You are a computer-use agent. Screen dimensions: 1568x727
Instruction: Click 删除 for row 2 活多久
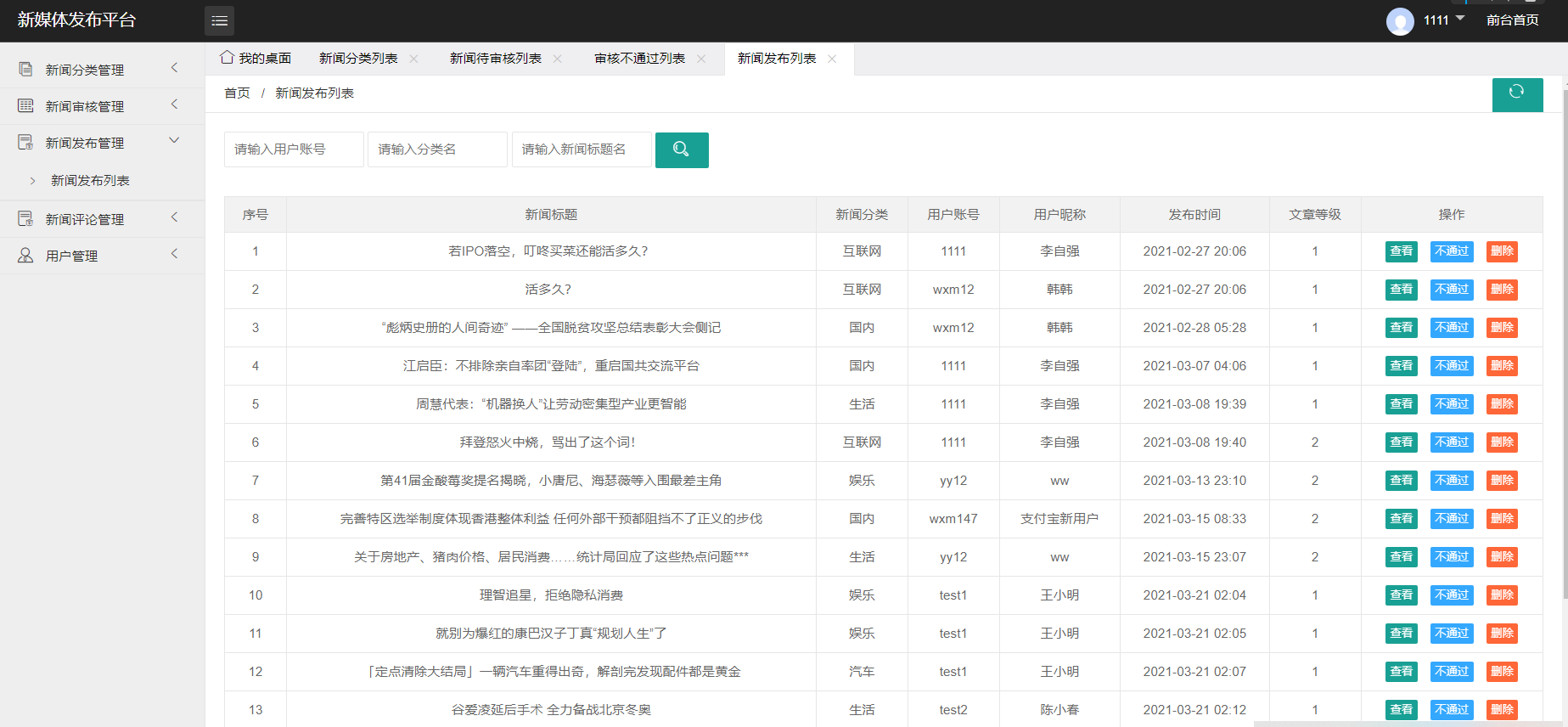pos(1502,290)
